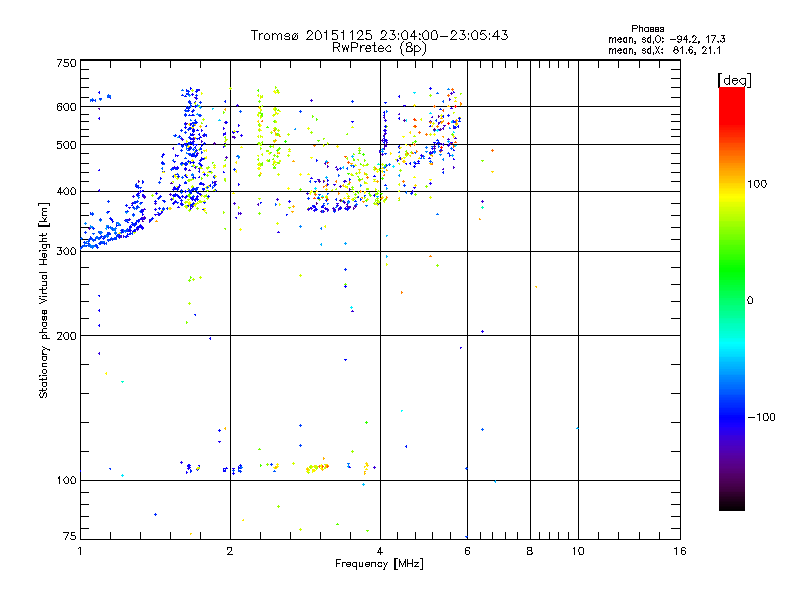Select the 'mean, sd,X: 81.6, 21.1' line
This screenshot has height=600, width=800.
coord(664,50)
